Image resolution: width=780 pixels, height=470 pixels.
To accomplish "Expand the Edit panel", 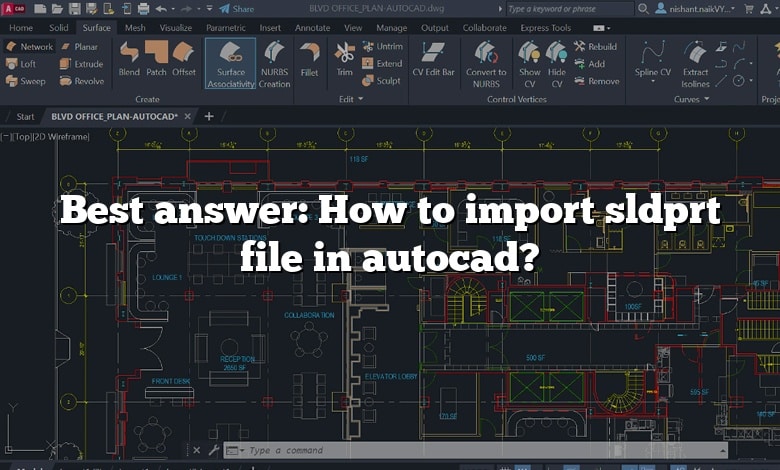I will pyautogui.click(x=351, y=99).
